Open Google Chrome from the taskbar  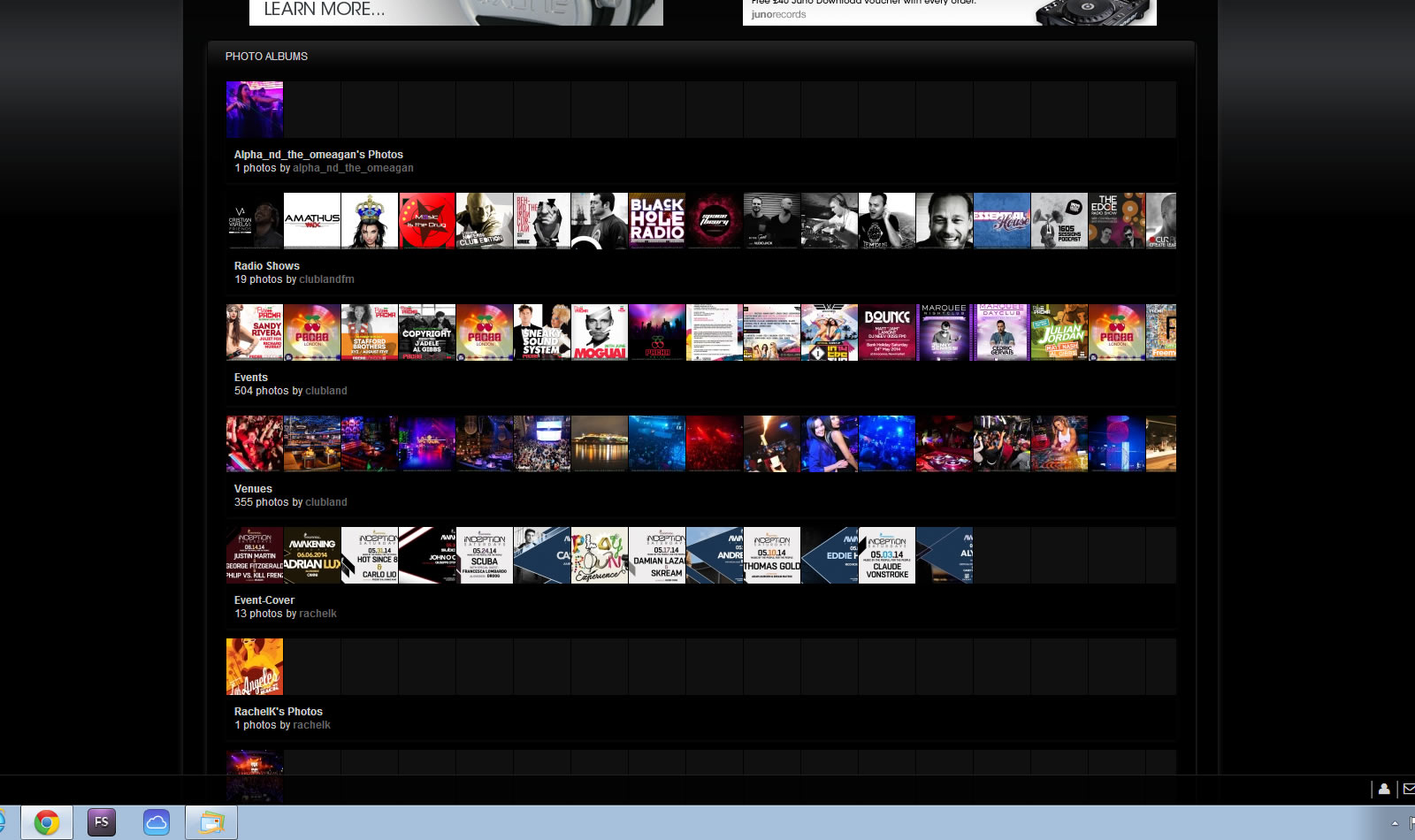pos(47,823)
